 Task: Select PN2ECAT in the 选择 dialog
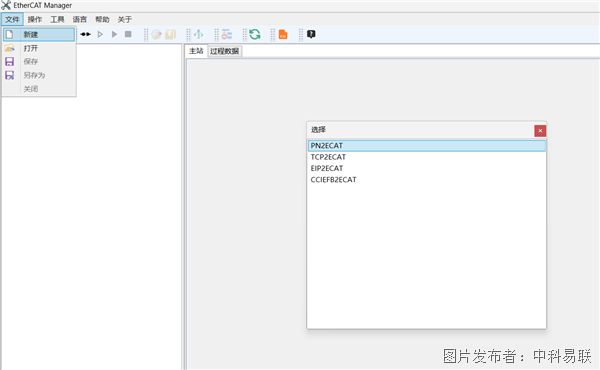point(427,146)
